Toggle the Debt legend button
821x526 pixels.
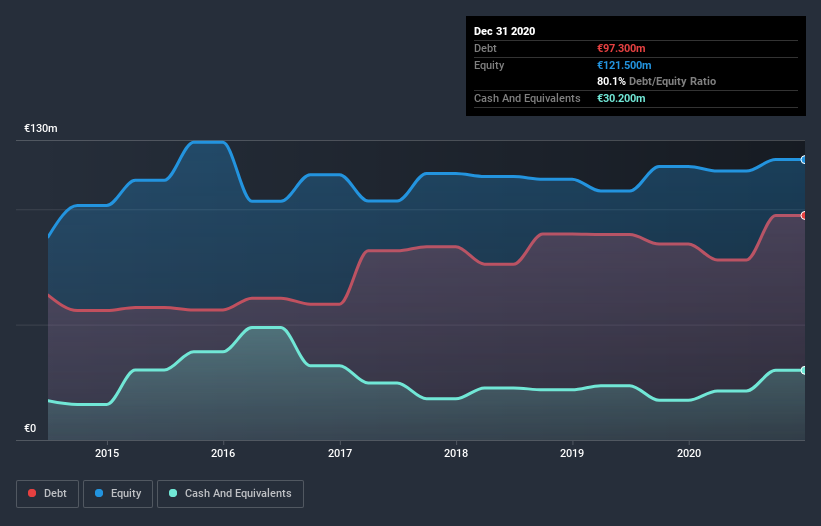click(47, 494)
